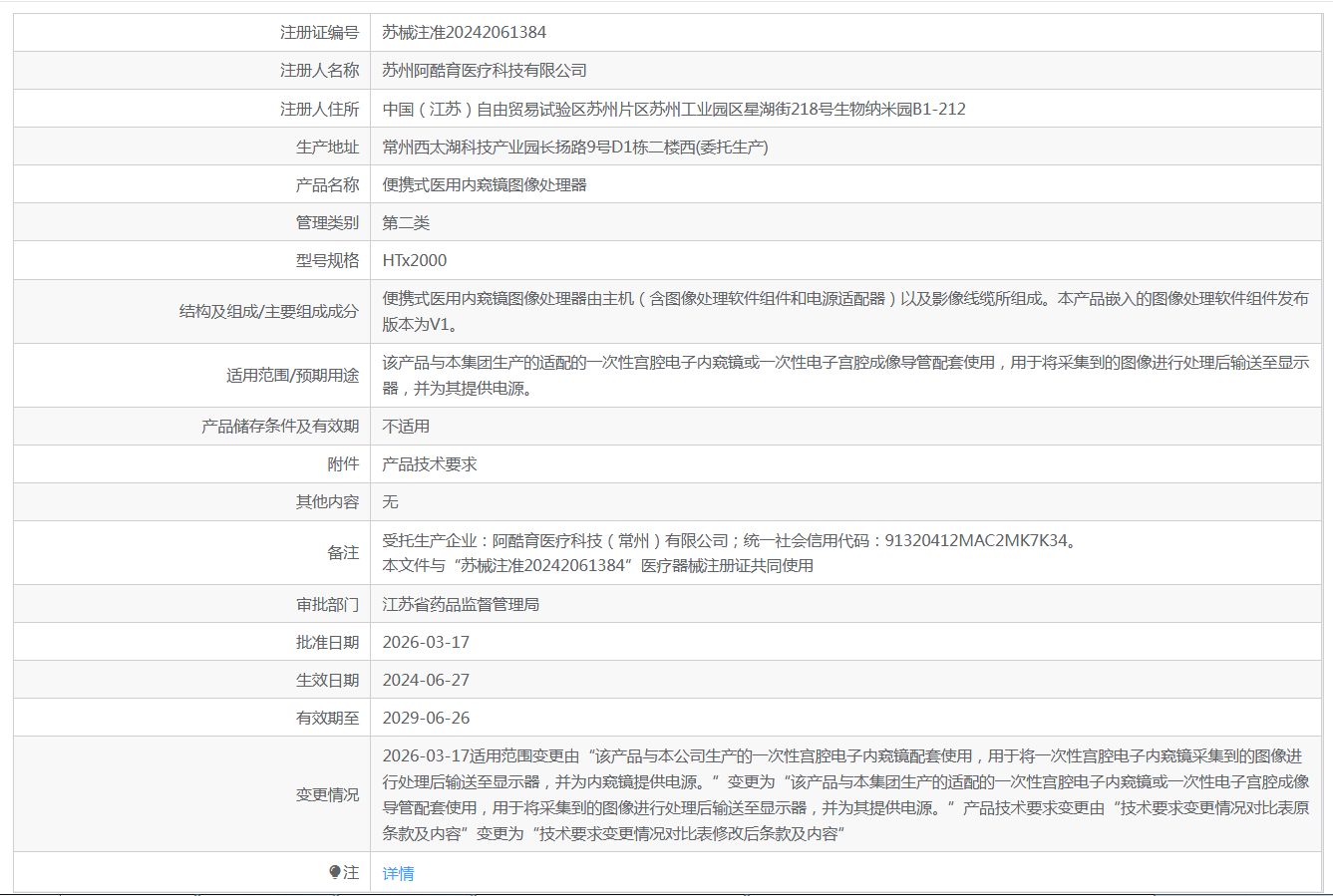Click the 注册人名称 label

pyautogui.click(x=319, y=70)
